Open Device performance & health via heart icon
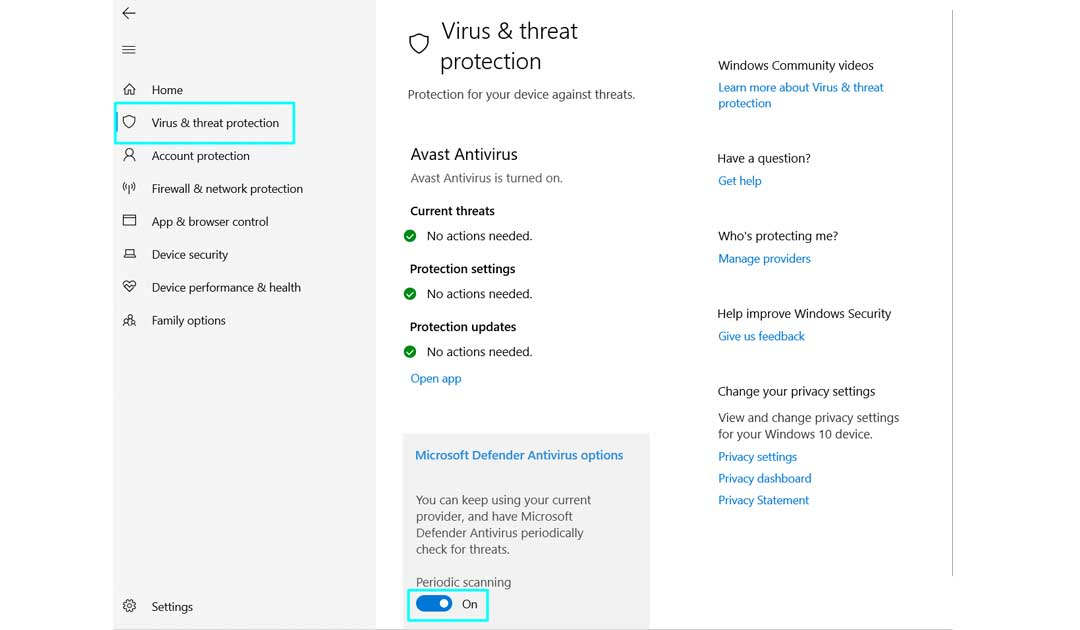1080x630 pixels. point(129,287)
